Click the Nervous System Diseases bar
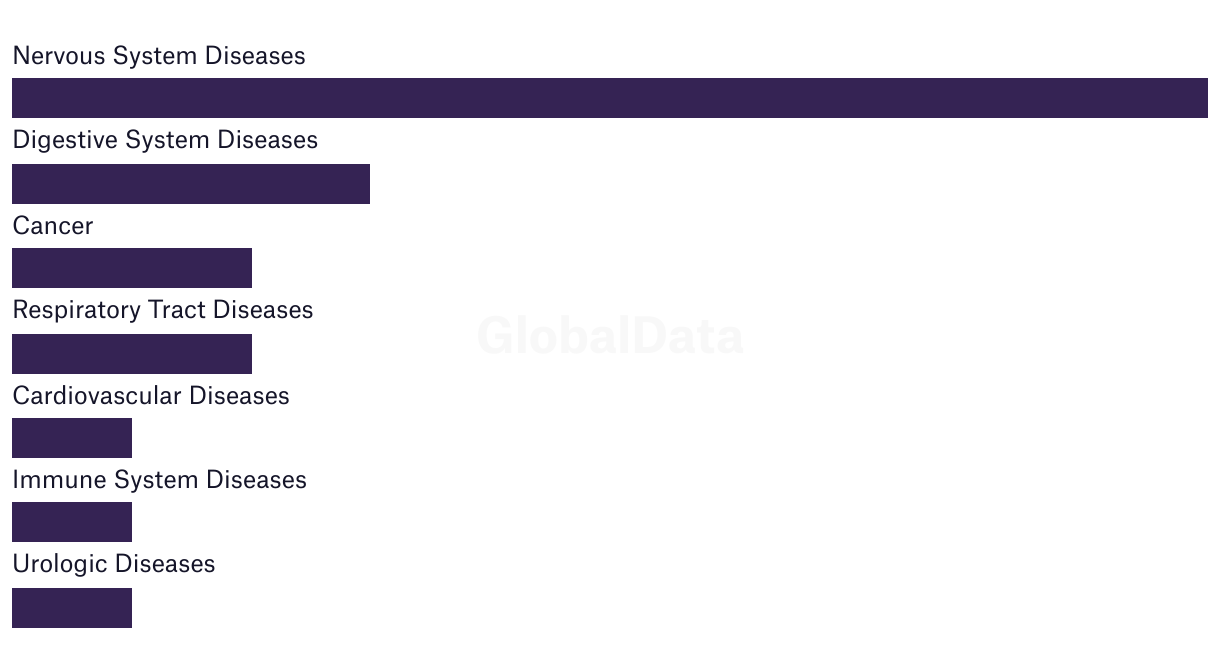This screenshot has width=1220, height=670. click(x=610, y=98)
